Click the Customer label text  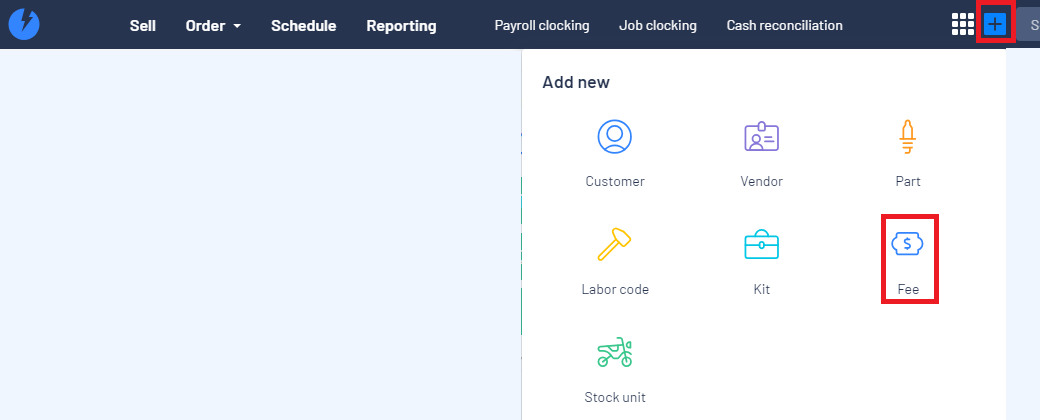click(x=615, y=181)
